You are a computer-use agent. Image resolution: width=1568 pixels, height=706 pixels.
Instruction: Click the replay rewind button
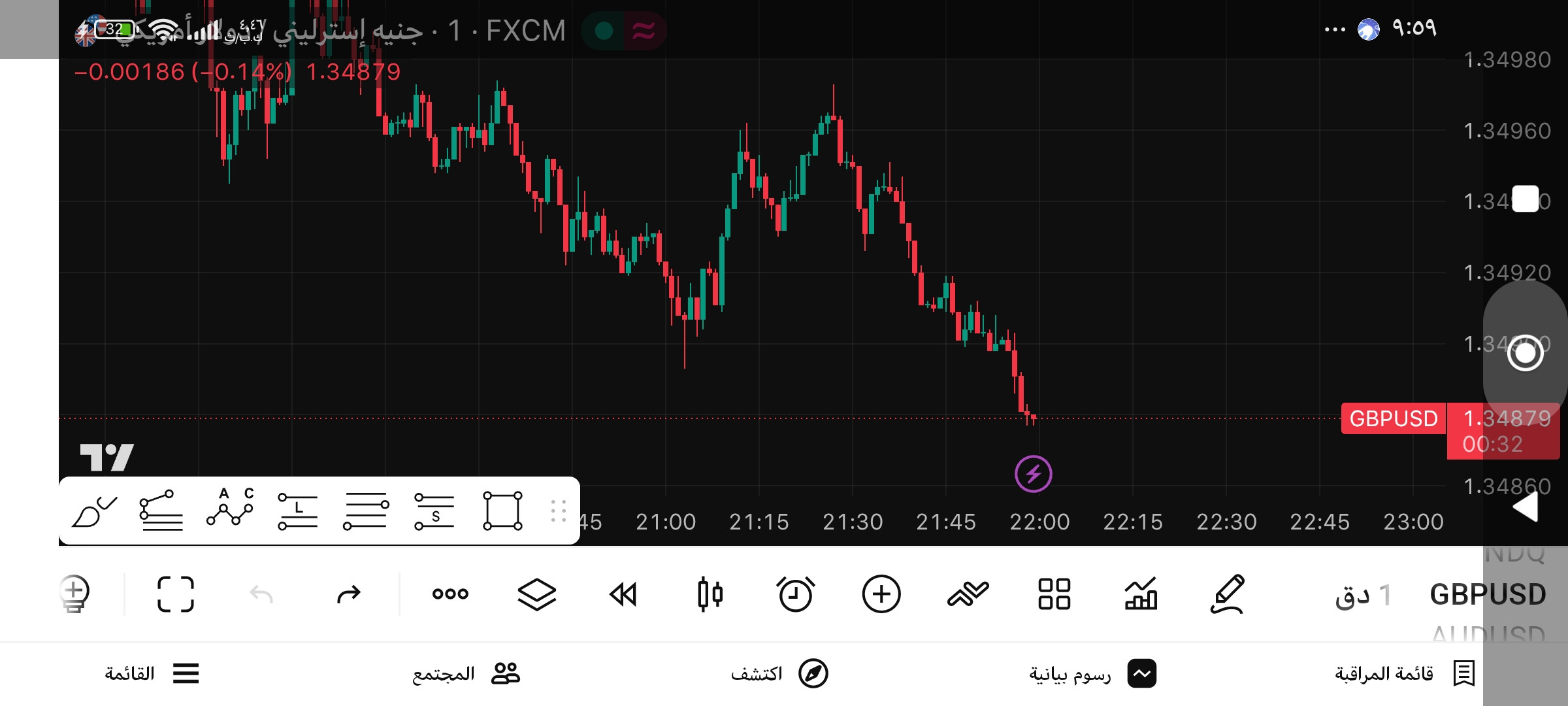click(623, 594)
